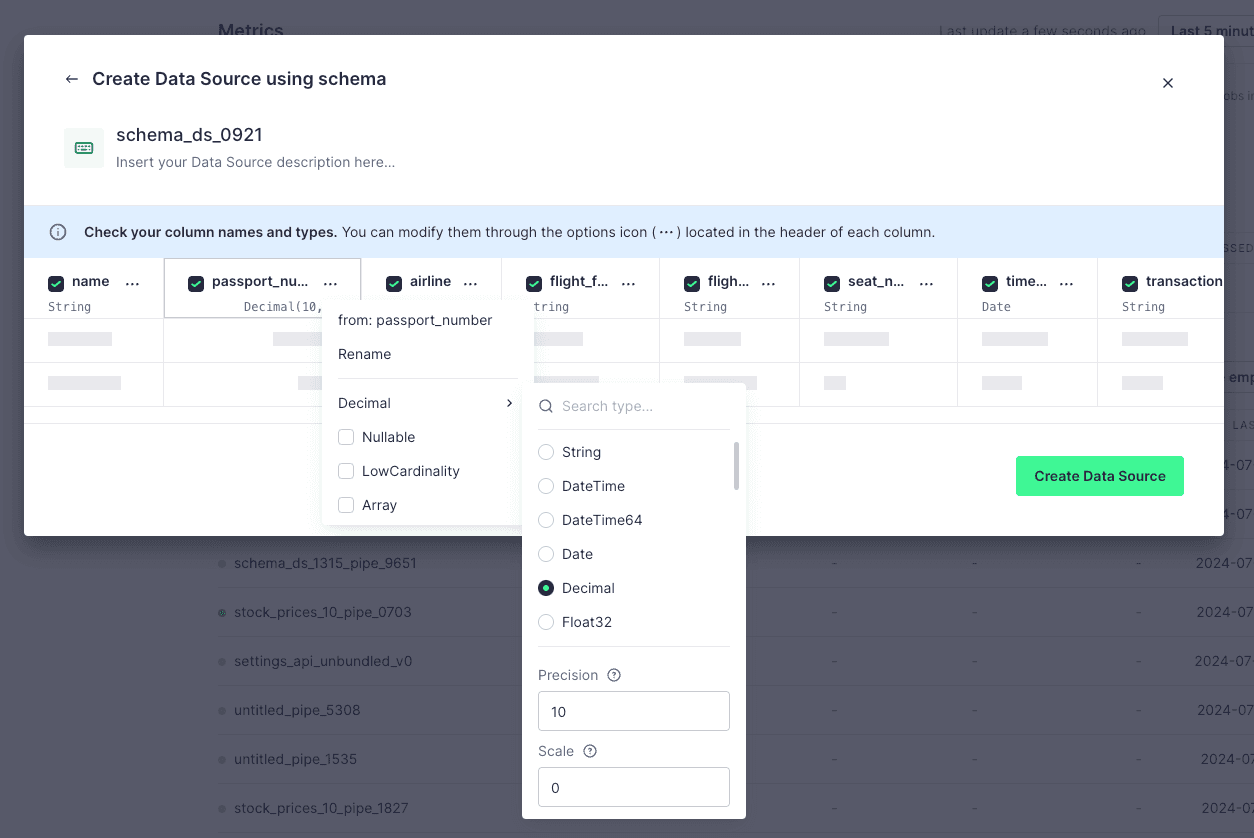Click the info icon in the blue banner
This screenshot has height=838, width=1254.
(58, 231)
